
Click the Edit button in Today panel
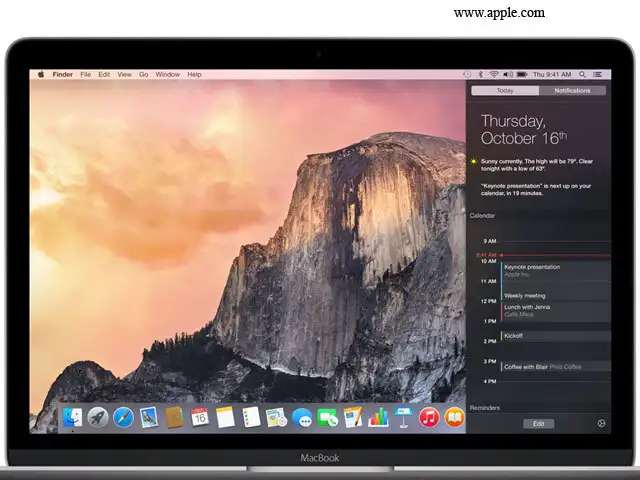click(538, 423)
